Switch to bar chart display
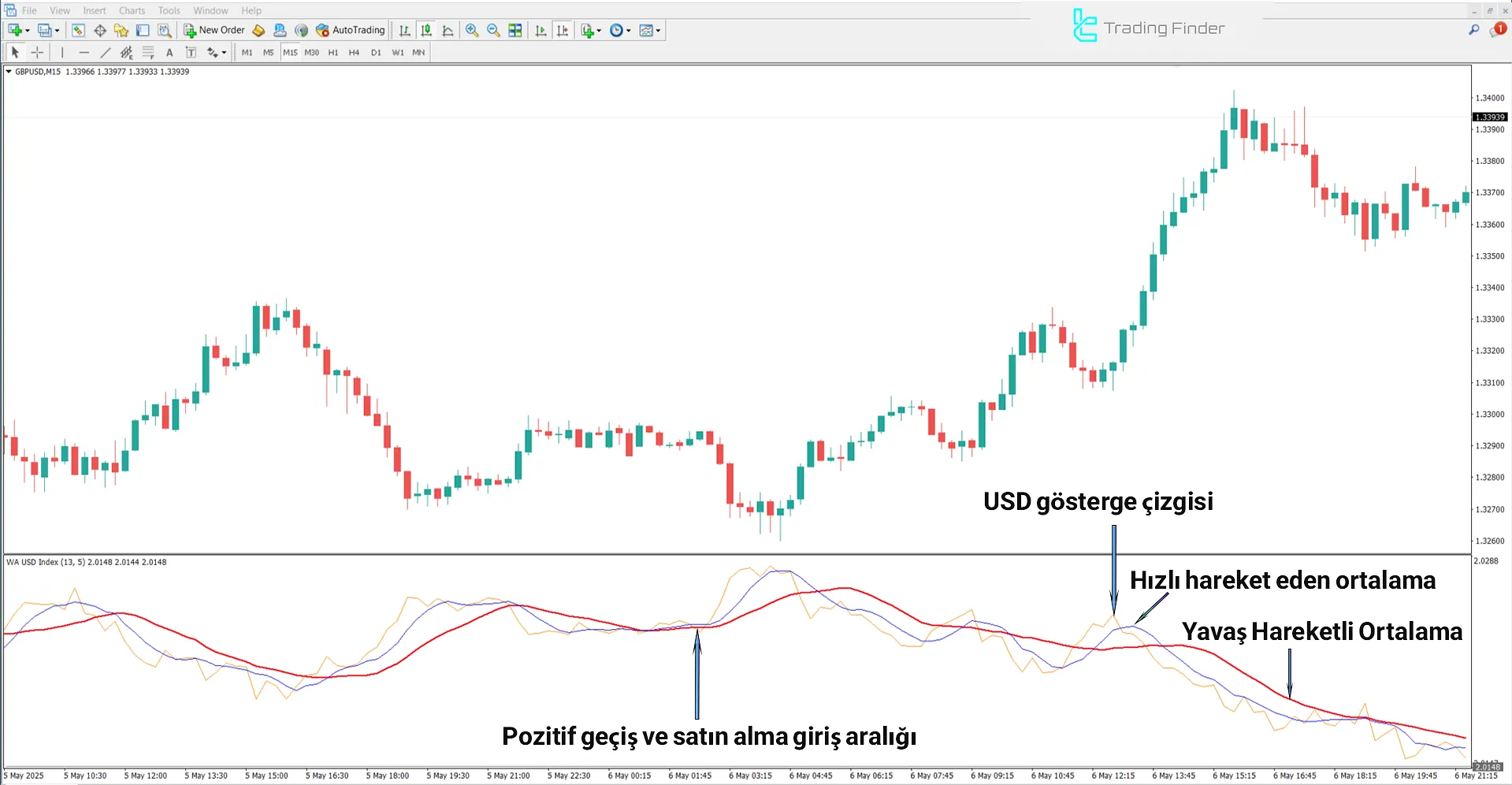The width and height of the screenshot is (1512, 785). pos(404,30)
